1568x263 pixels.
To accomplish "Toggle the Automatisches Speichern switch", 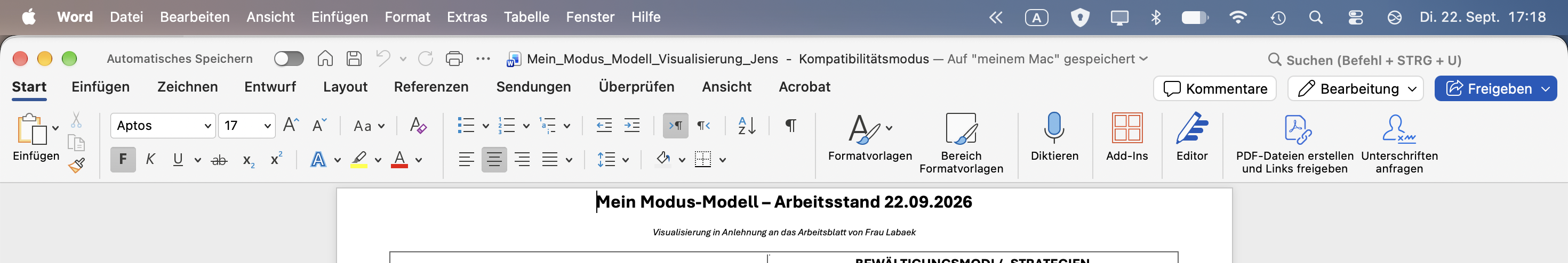I will click(289, 59).
